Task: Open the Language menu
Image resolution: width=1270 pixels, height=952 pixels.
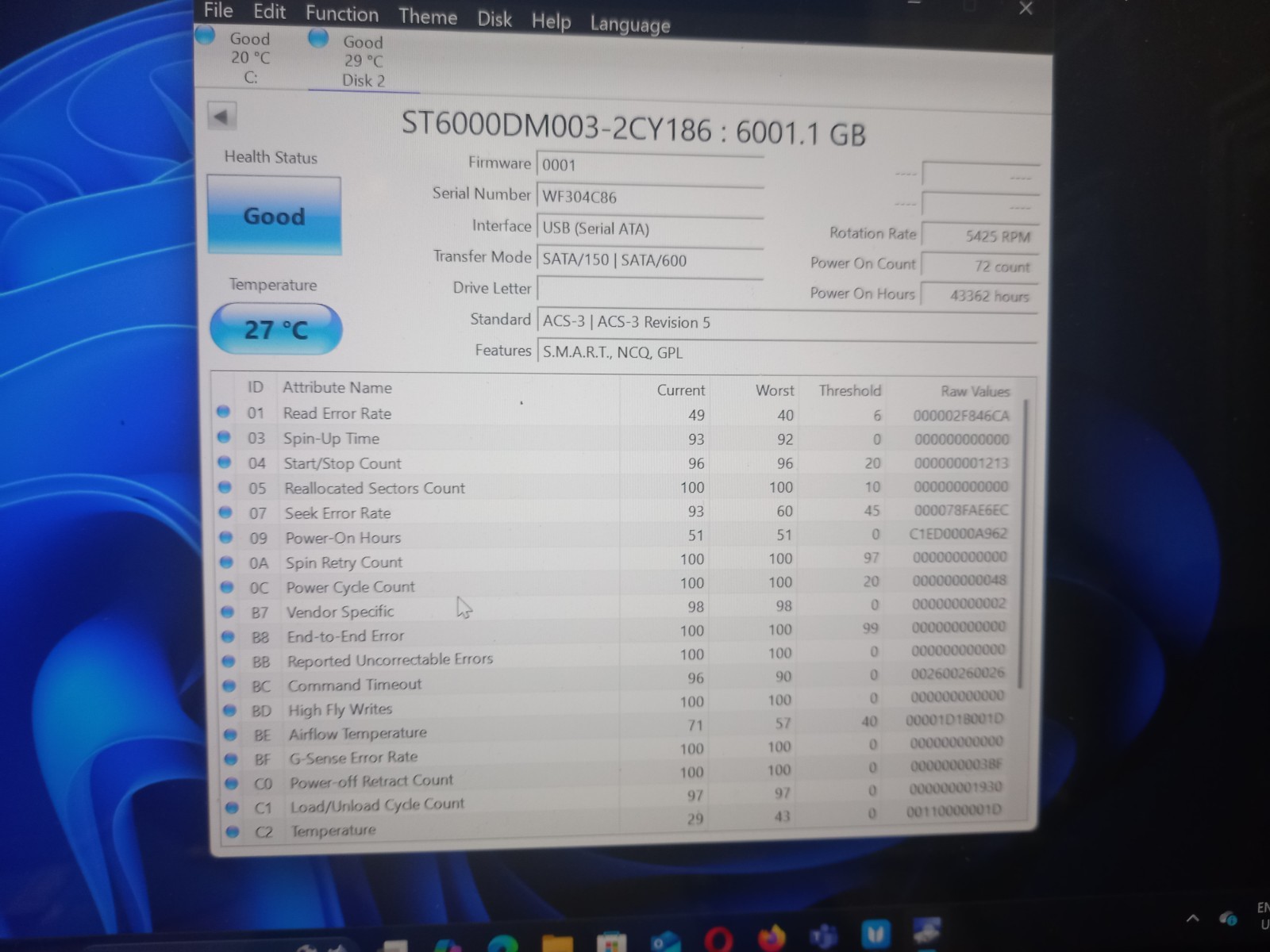Action: point(630,25)
